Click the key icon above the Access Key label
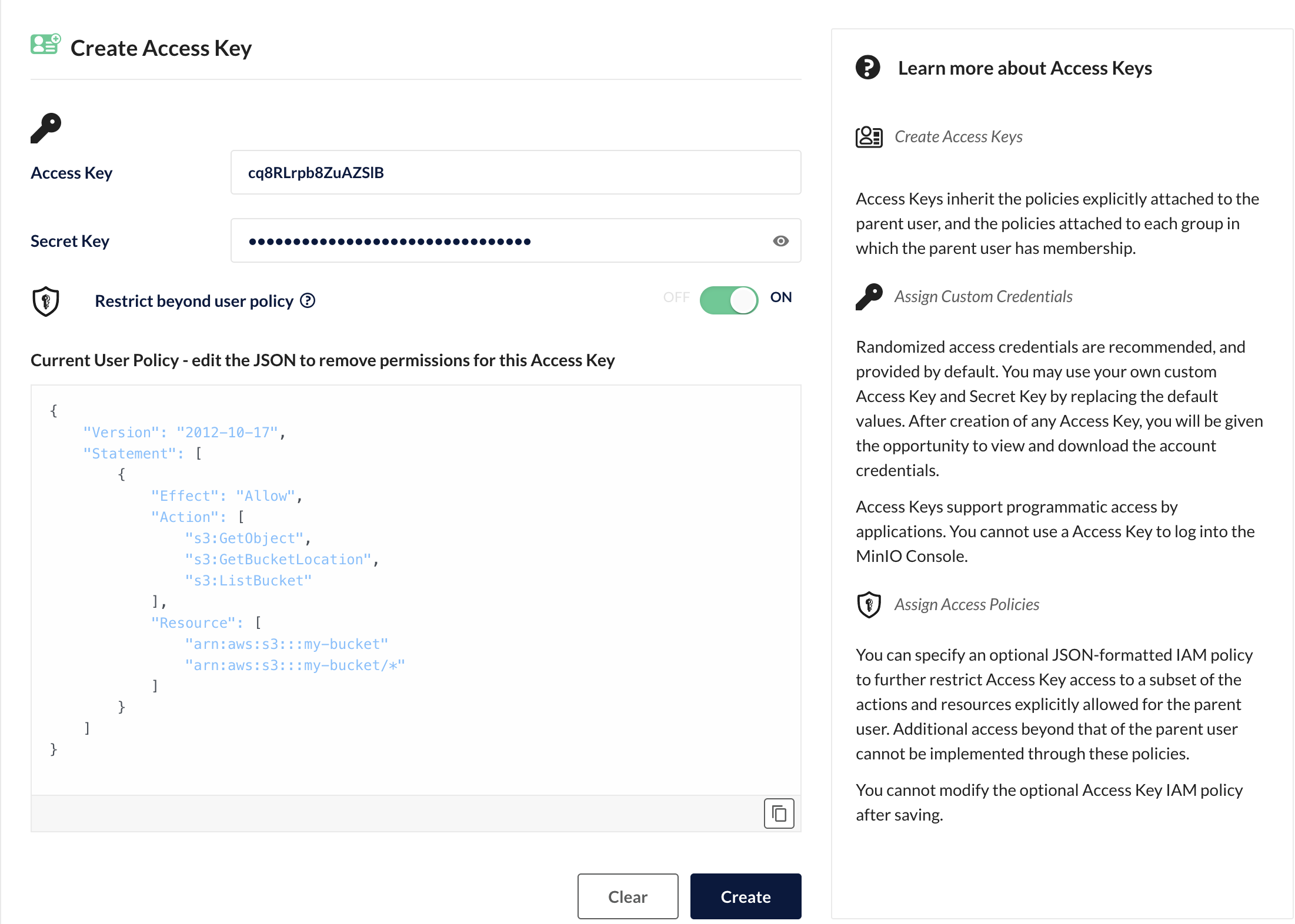The height and width of the screenshot is (924, 1295). [x=46, y=128]
